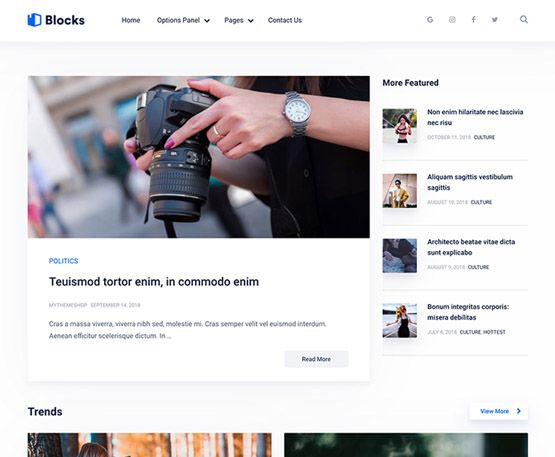This screenshot has height=457, width=555.
Task: Click the MYTHEMESHOP author name
Action: [x=68, y=305]
